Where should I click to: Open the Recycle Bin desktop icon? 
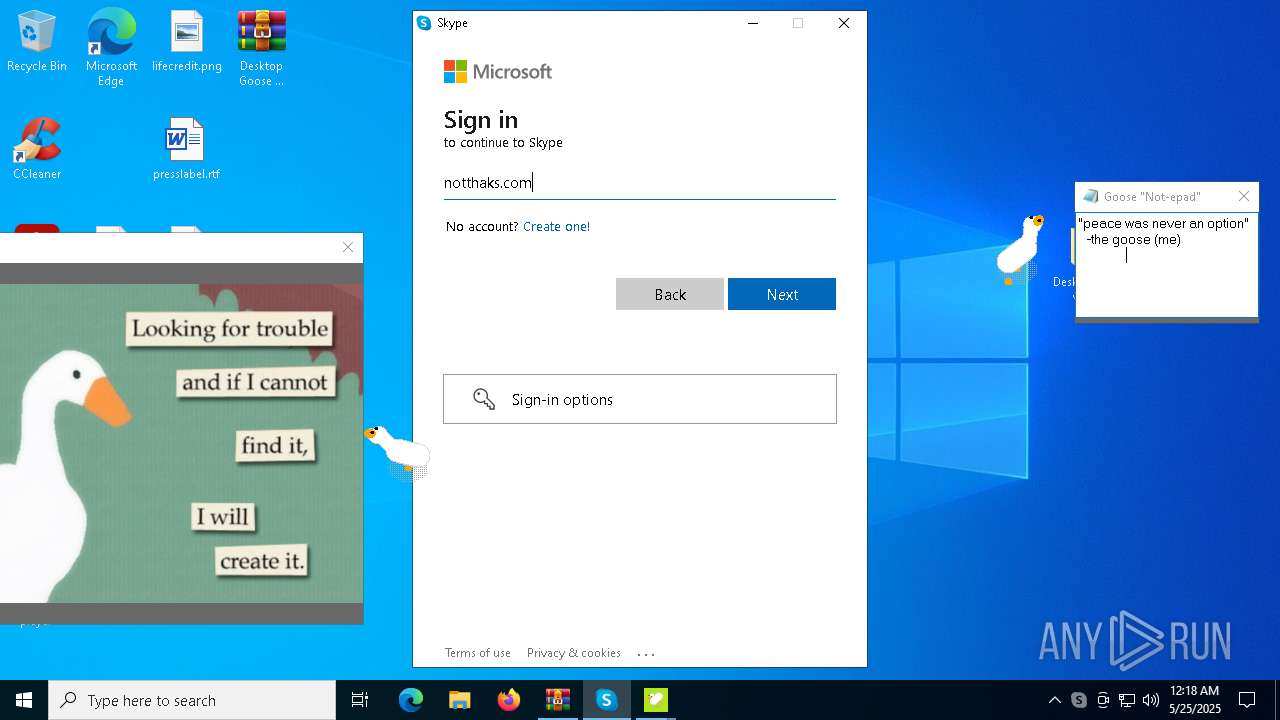[x=37, y=41]
